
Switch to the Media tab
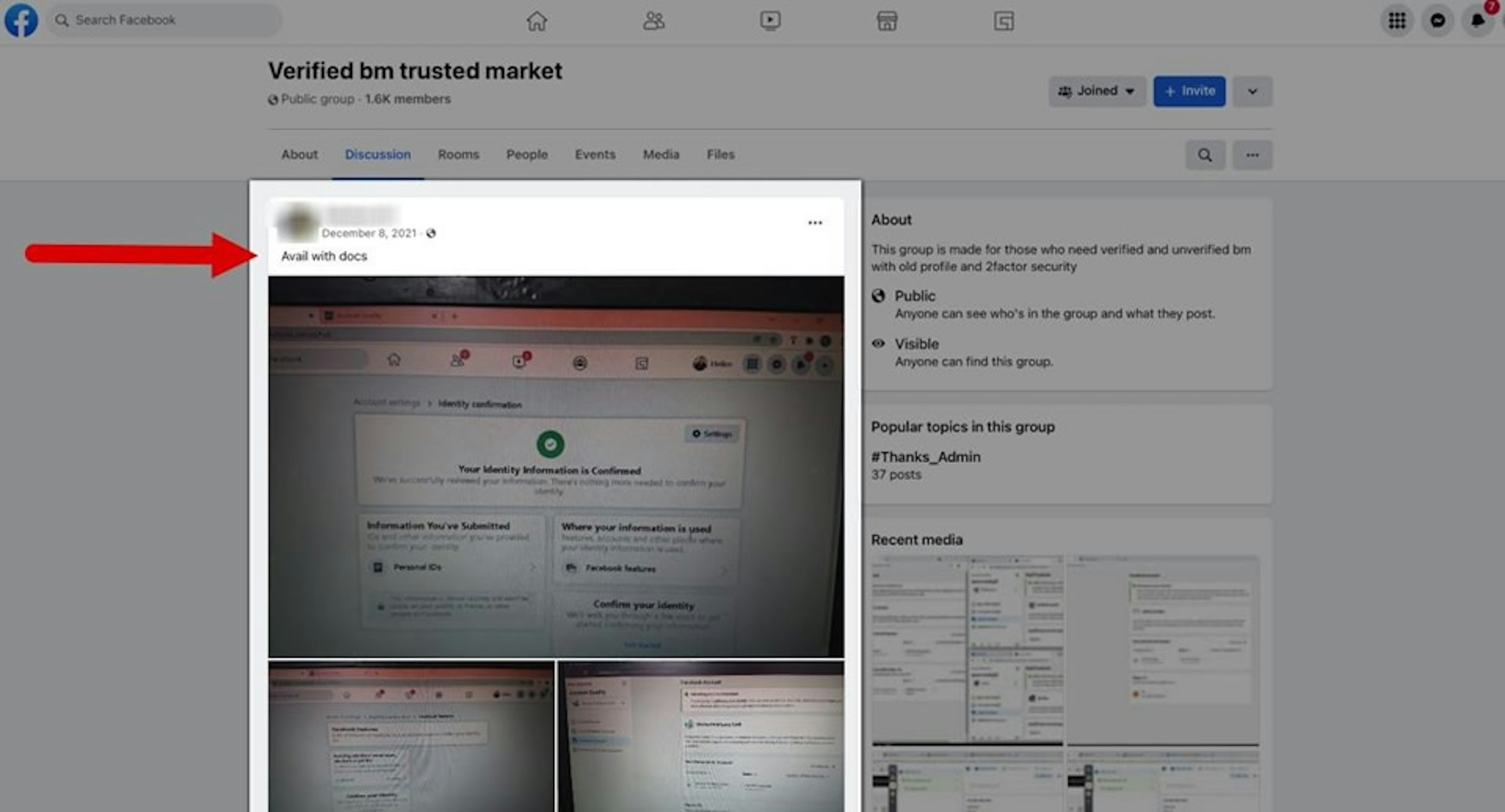tap(661, 154)
